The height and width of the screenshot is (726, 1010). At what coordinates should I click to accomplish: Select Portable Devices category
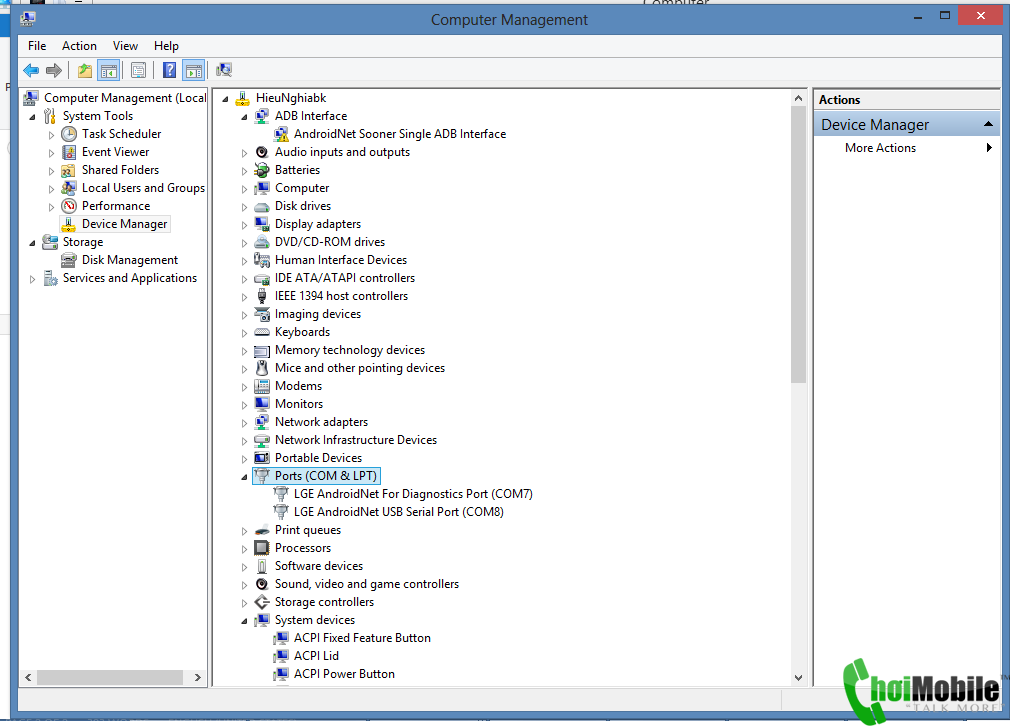click(x=318, y=458)
